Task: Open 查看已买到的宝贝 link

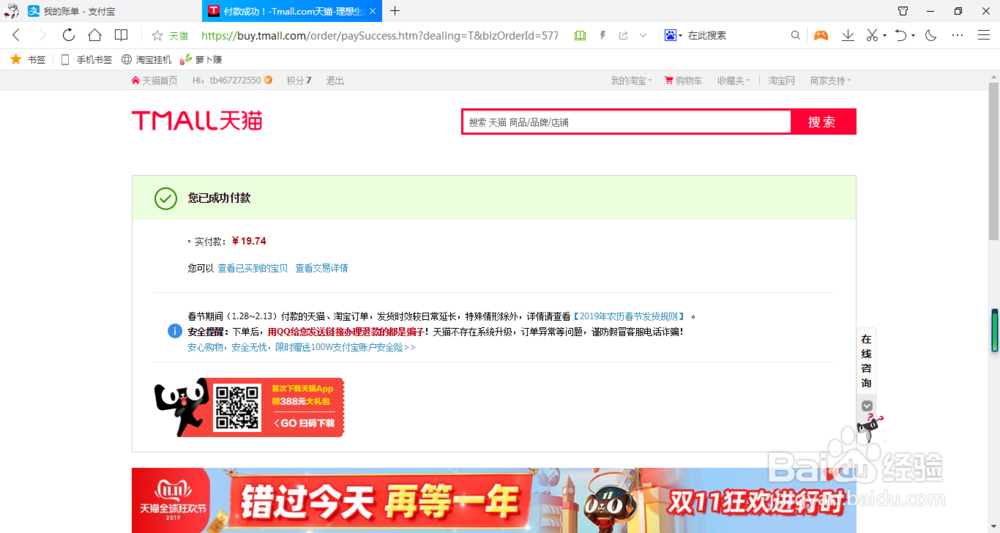Action: 253,268
